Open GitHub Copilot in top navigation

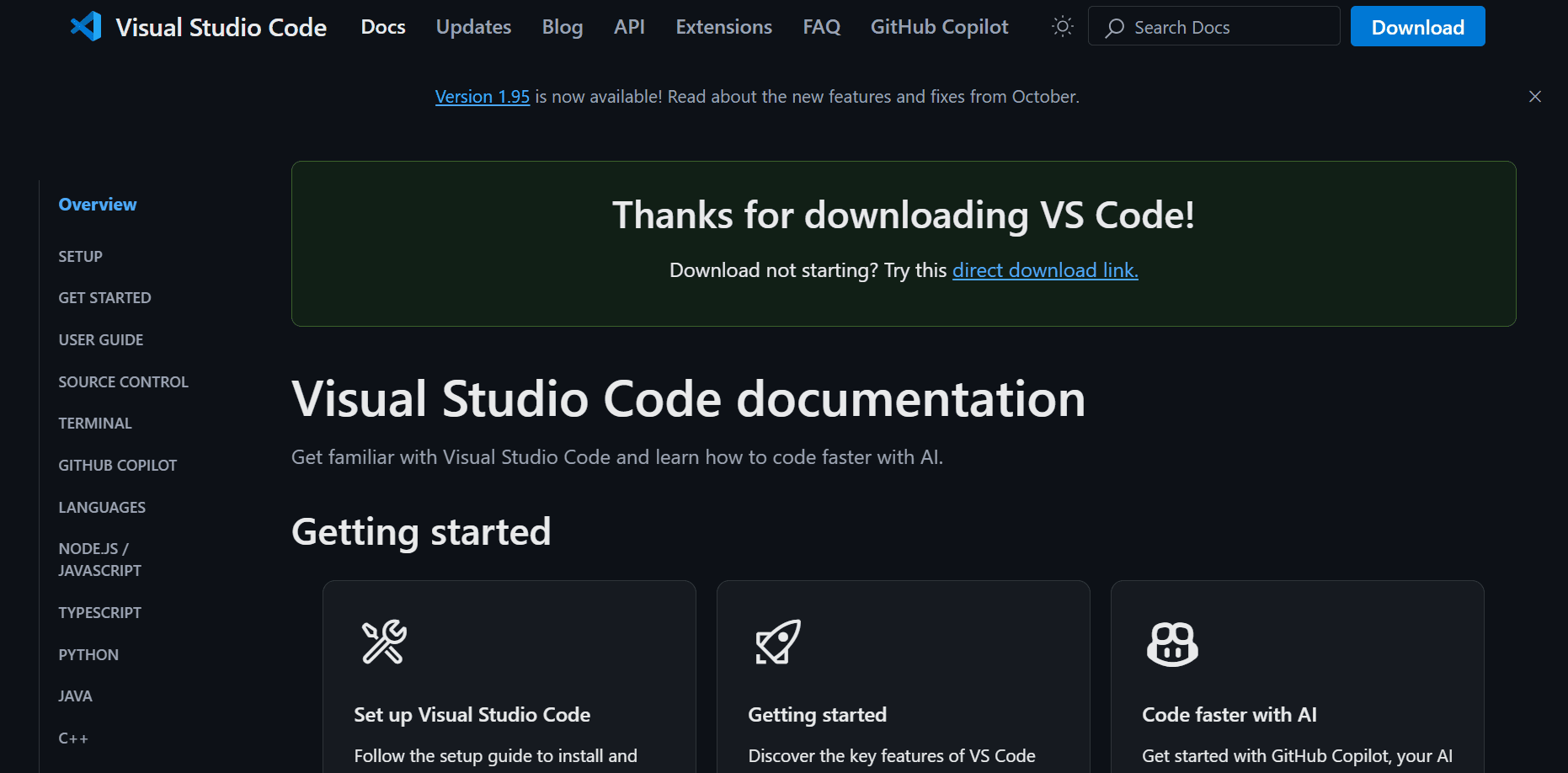pyautogui.click(x=939, y=27)
